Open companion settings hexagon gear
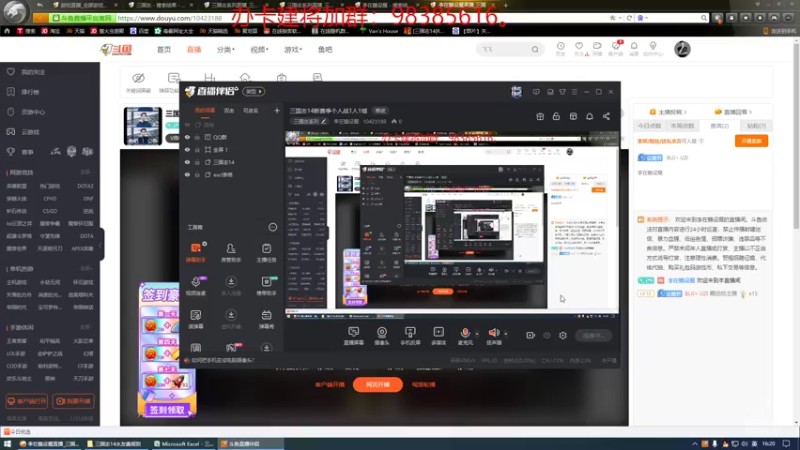Screen dimensions: 800x450 563,335
